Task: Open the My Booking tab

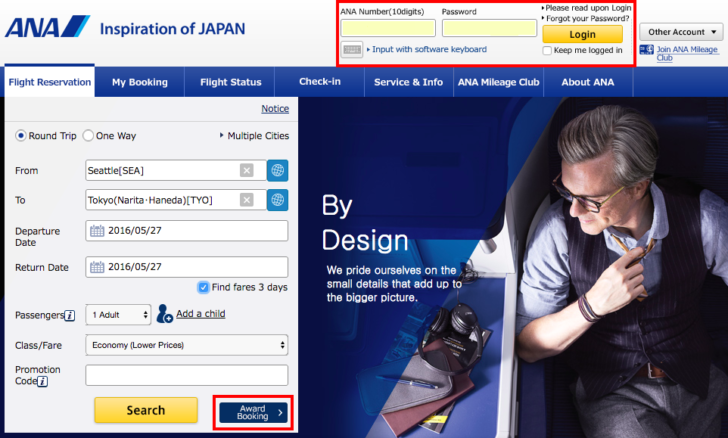Action: pos(140,82)
